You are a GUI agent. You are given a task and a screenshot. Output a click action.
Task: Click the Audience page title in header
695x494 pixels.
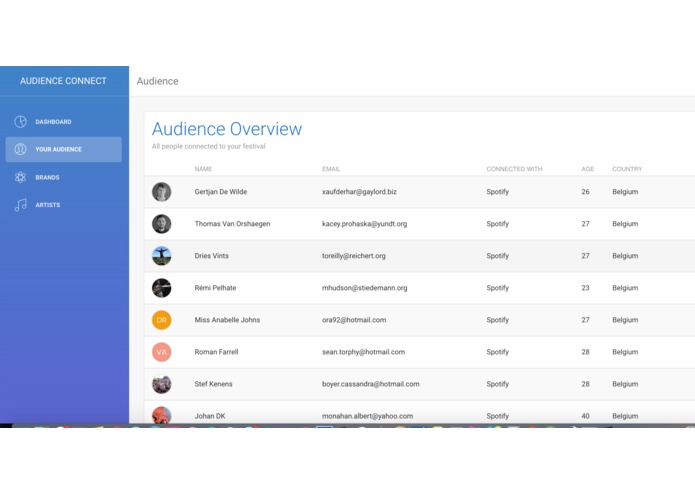point(157,81)
